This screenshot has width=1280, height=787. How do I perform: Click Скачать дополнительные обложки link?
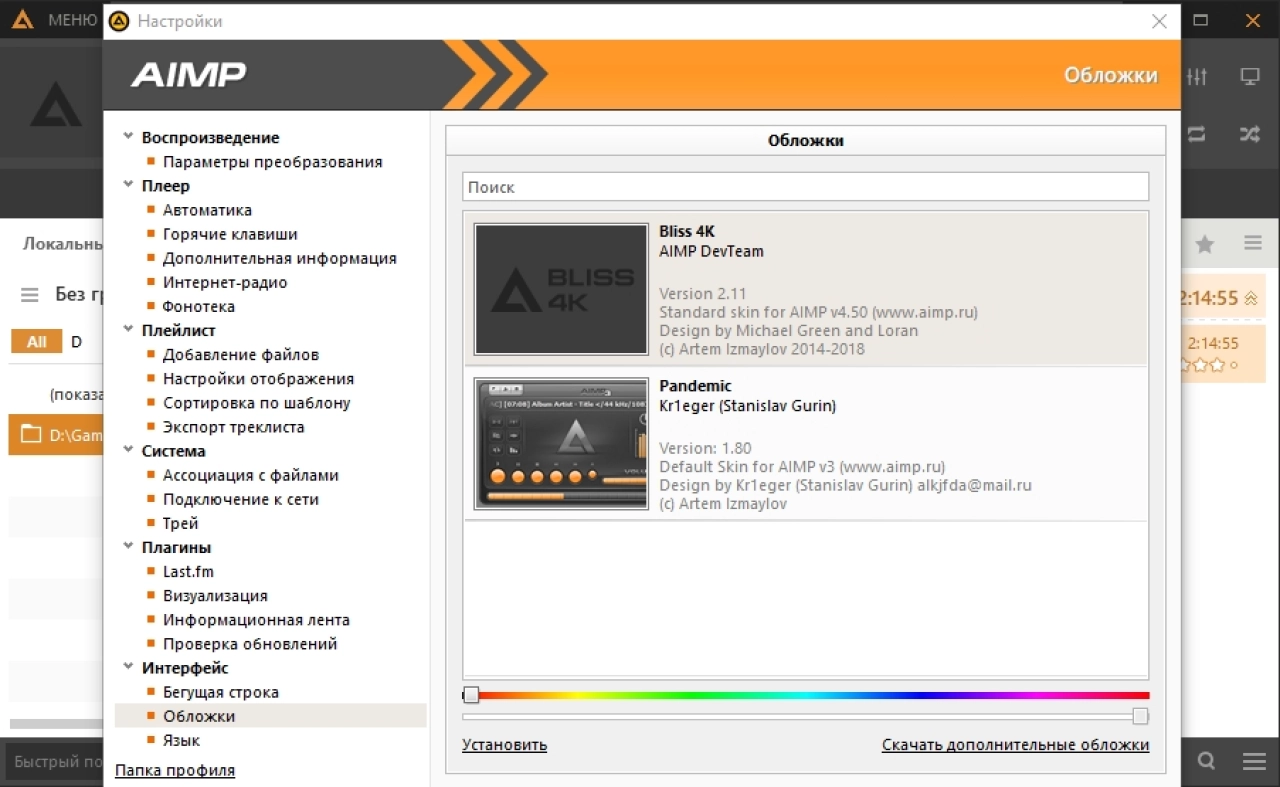coord(1015,745)
